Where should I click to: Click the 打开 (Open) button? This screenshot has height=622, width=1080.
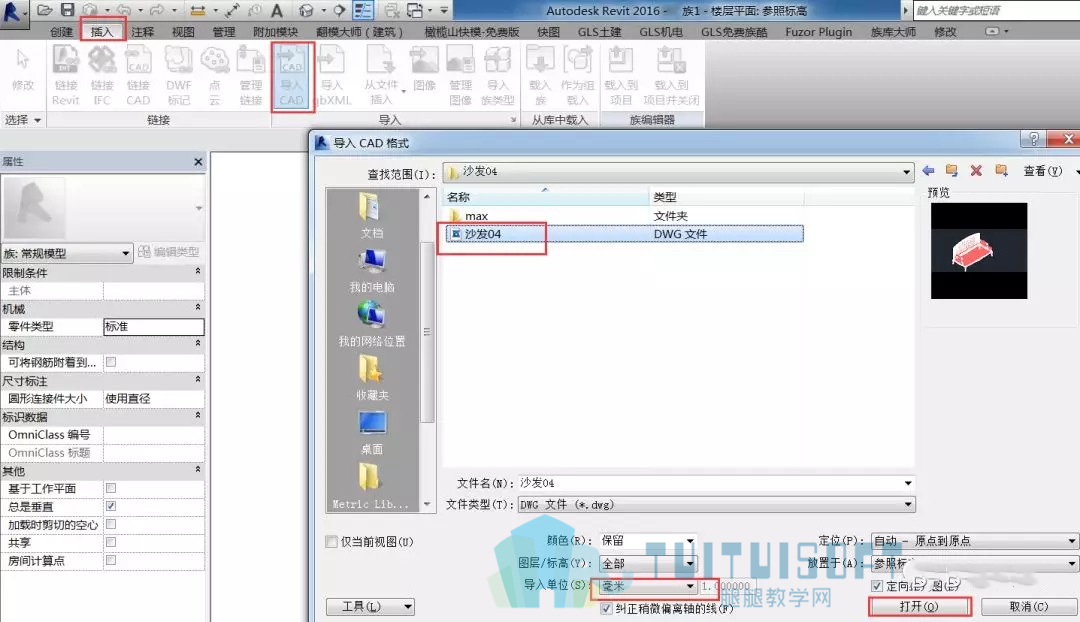click(920, 606)
